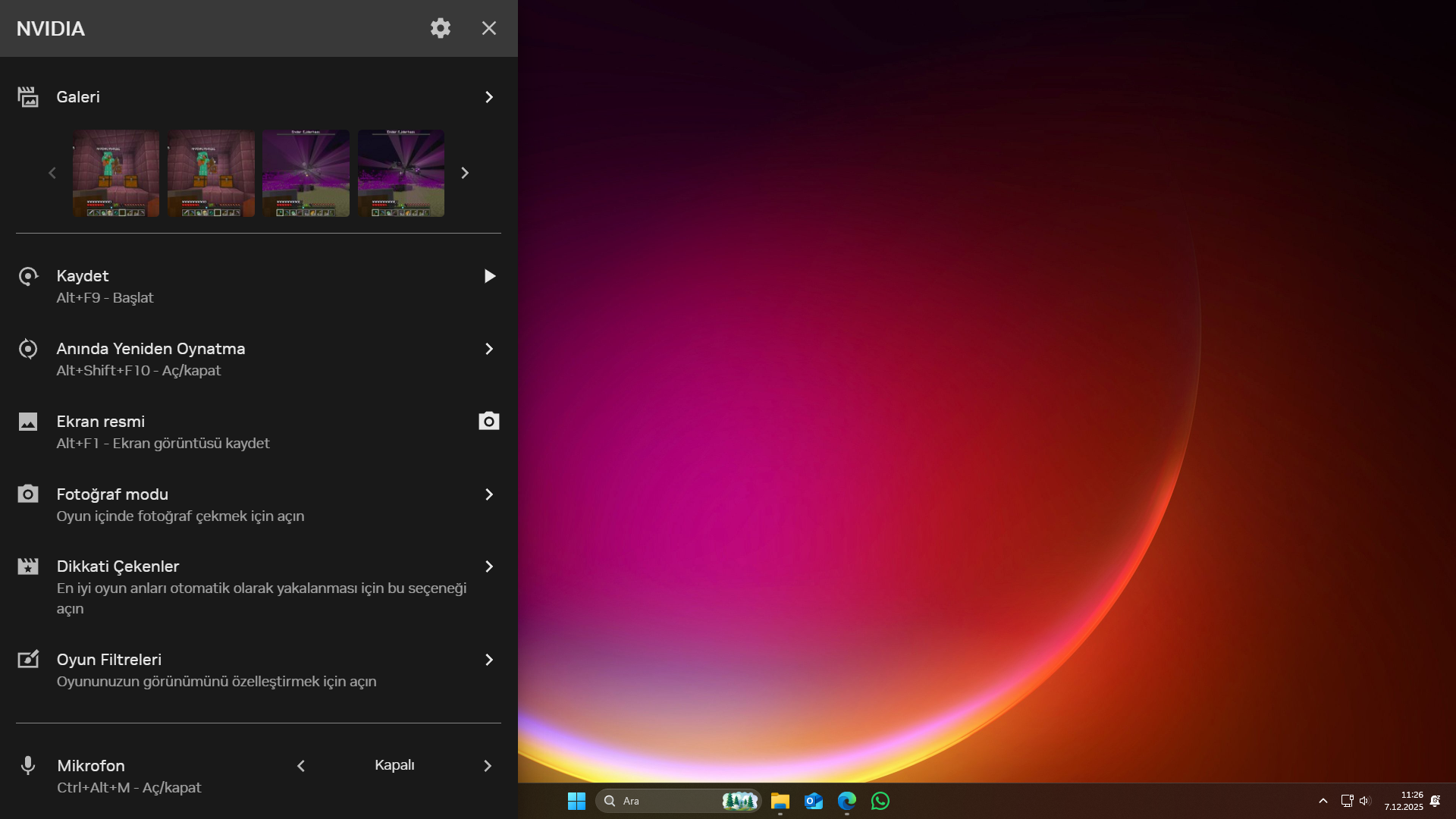Open NVIDIA overlay settings gear

pyautogui.click(x=441, y=28)
